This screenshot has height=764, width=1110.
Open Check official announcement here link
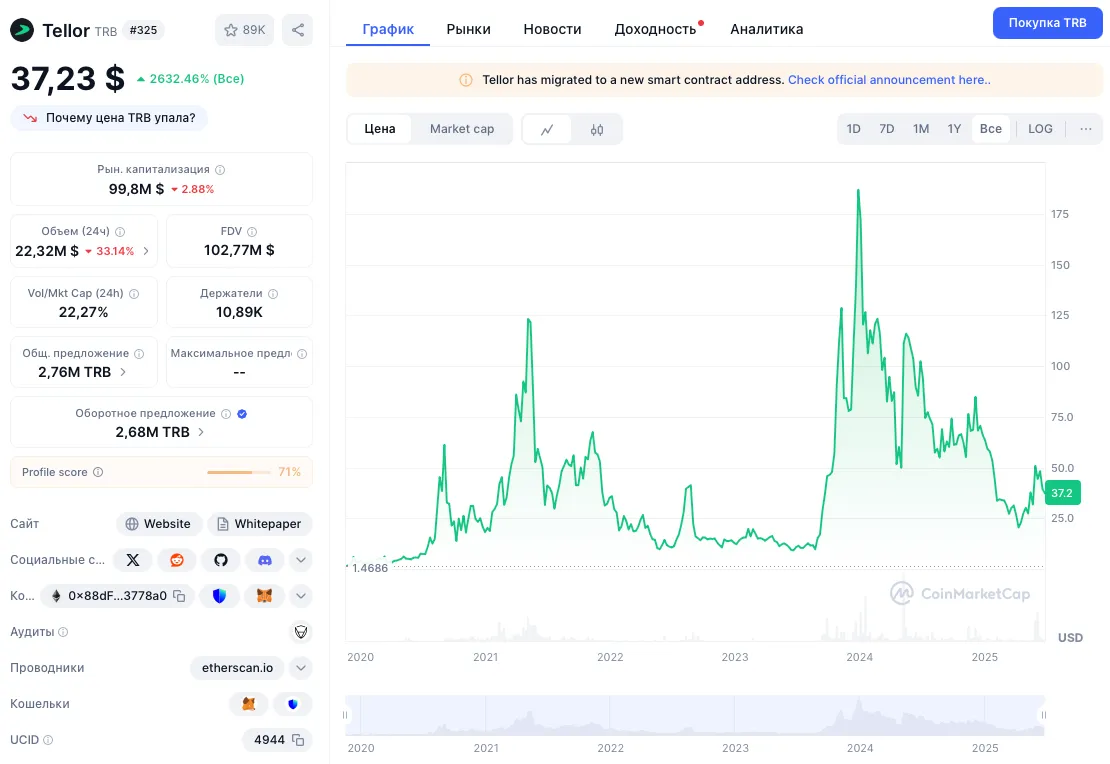coord(889,80)
